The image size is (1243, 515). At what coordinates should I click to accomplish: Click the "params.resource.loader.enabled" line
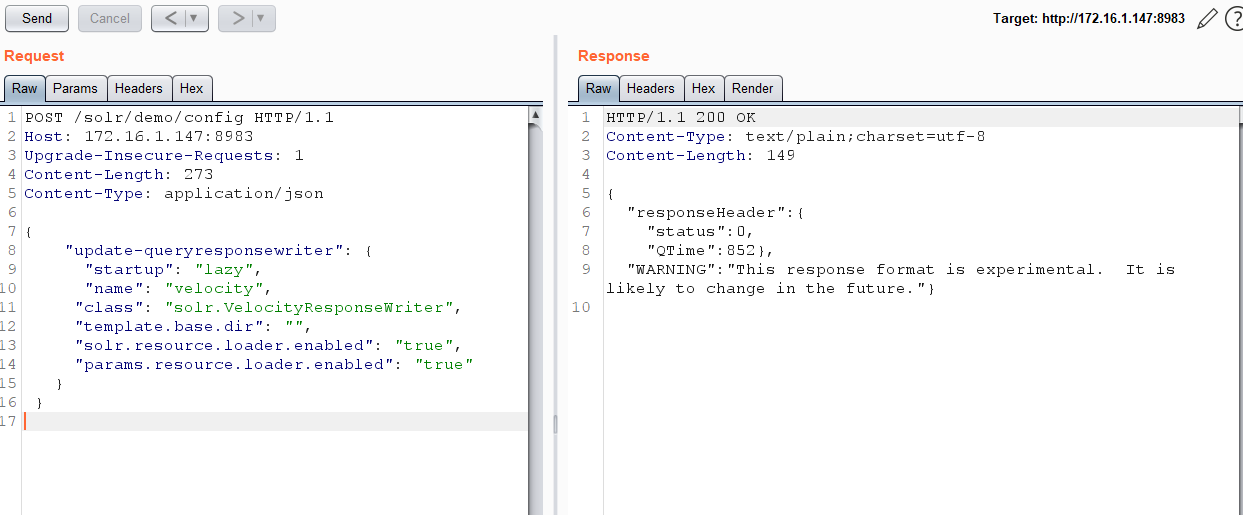274,364
